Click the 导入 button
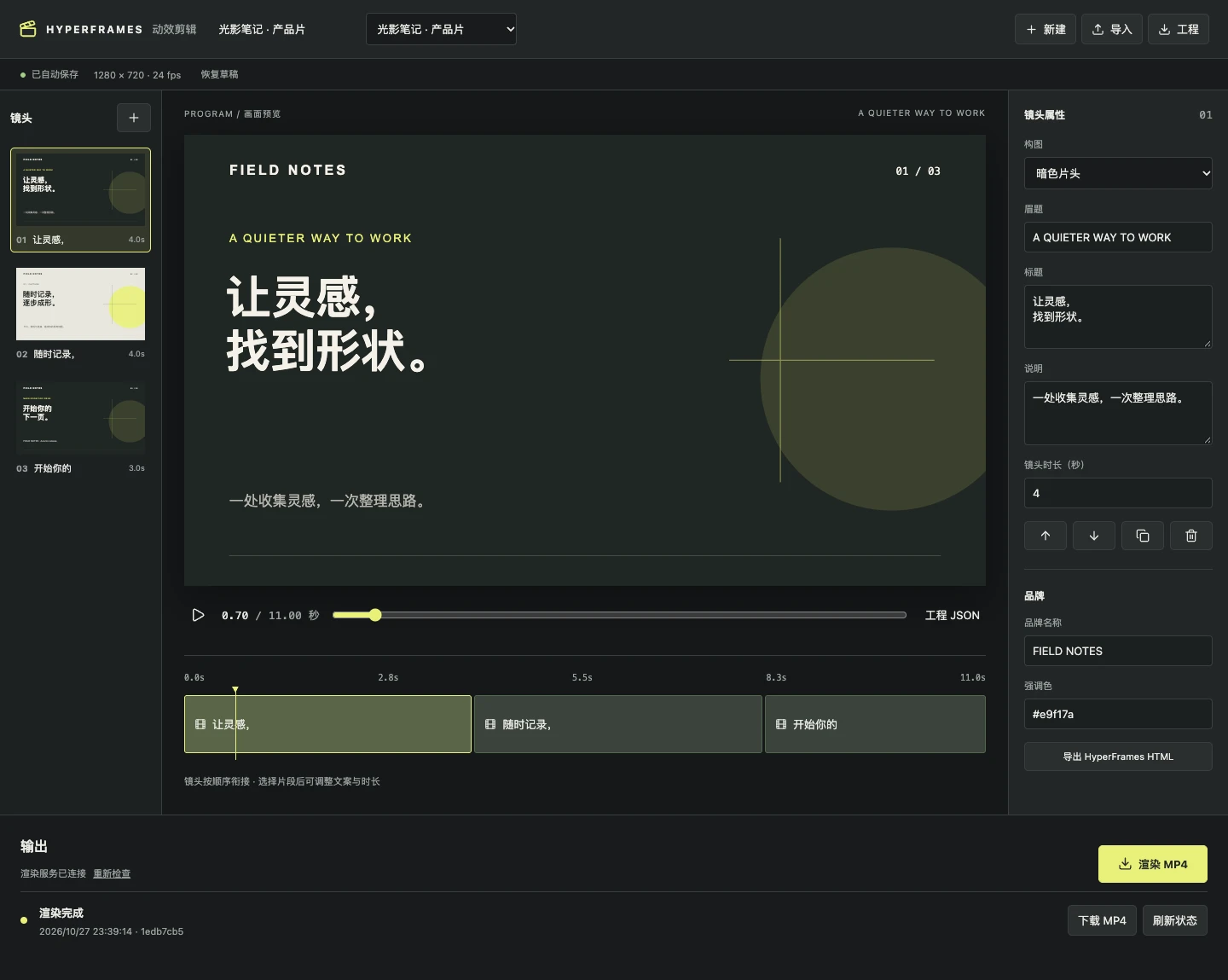 coord(1112,29)
